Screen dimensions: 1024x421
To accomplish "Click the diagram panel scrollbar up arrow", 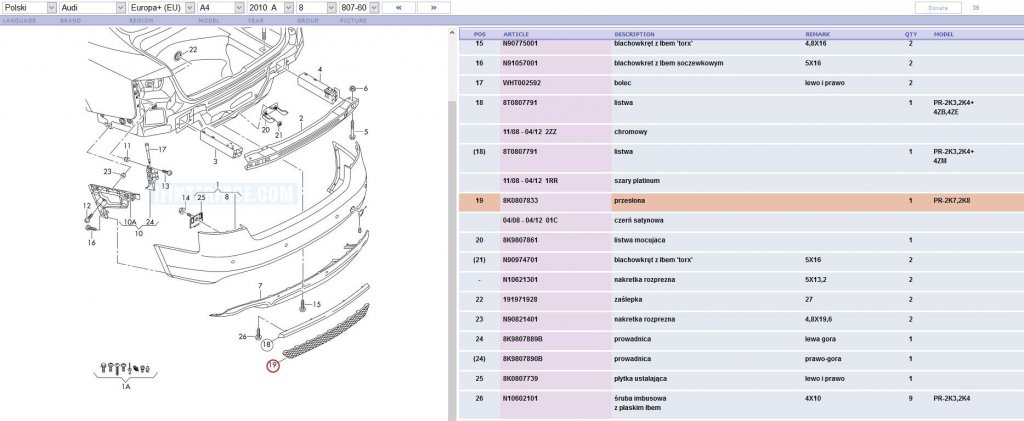I will pos(452,33).
